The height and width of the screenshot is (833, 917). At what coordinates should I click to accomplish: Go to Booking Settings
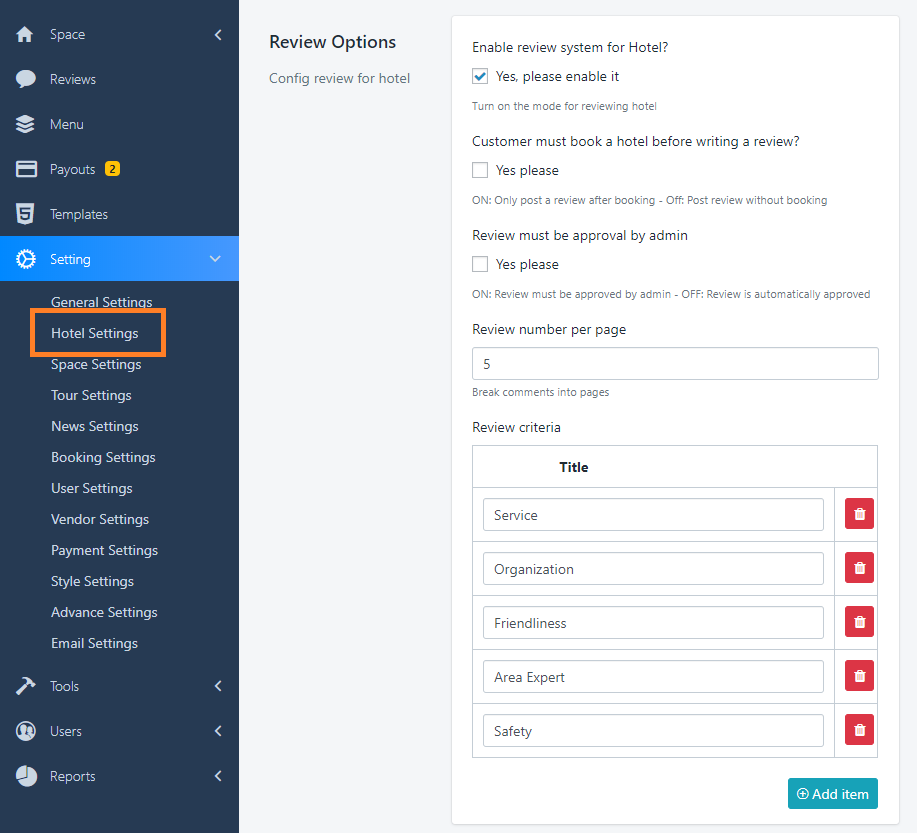click(103, 457)
